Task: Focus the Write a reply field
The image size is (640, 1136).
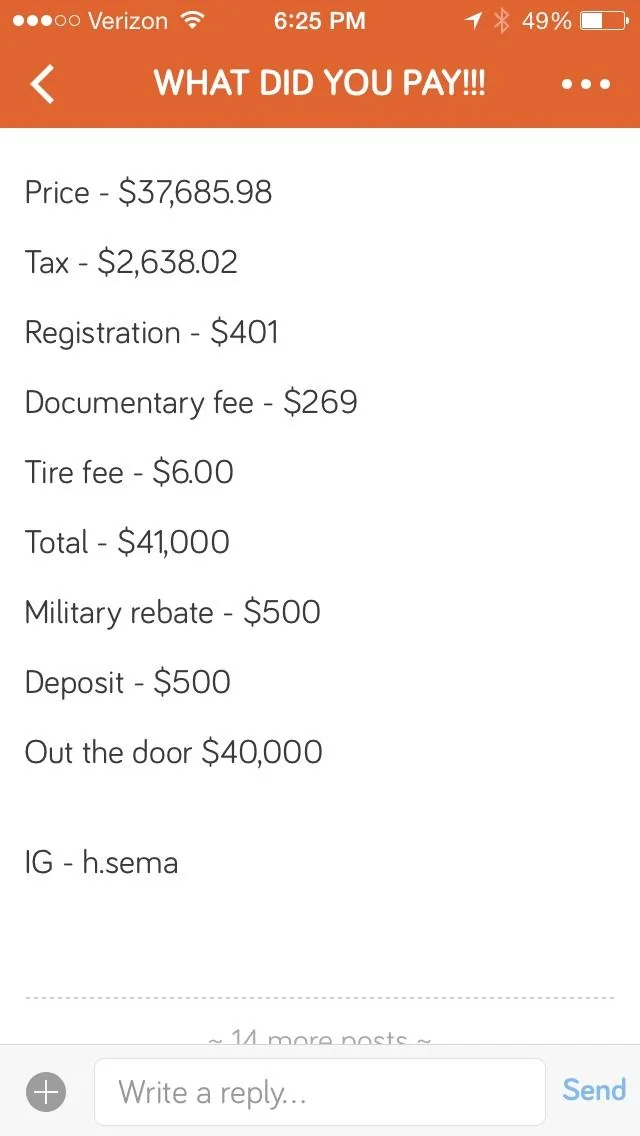Action: click(x=320, y=1091)
